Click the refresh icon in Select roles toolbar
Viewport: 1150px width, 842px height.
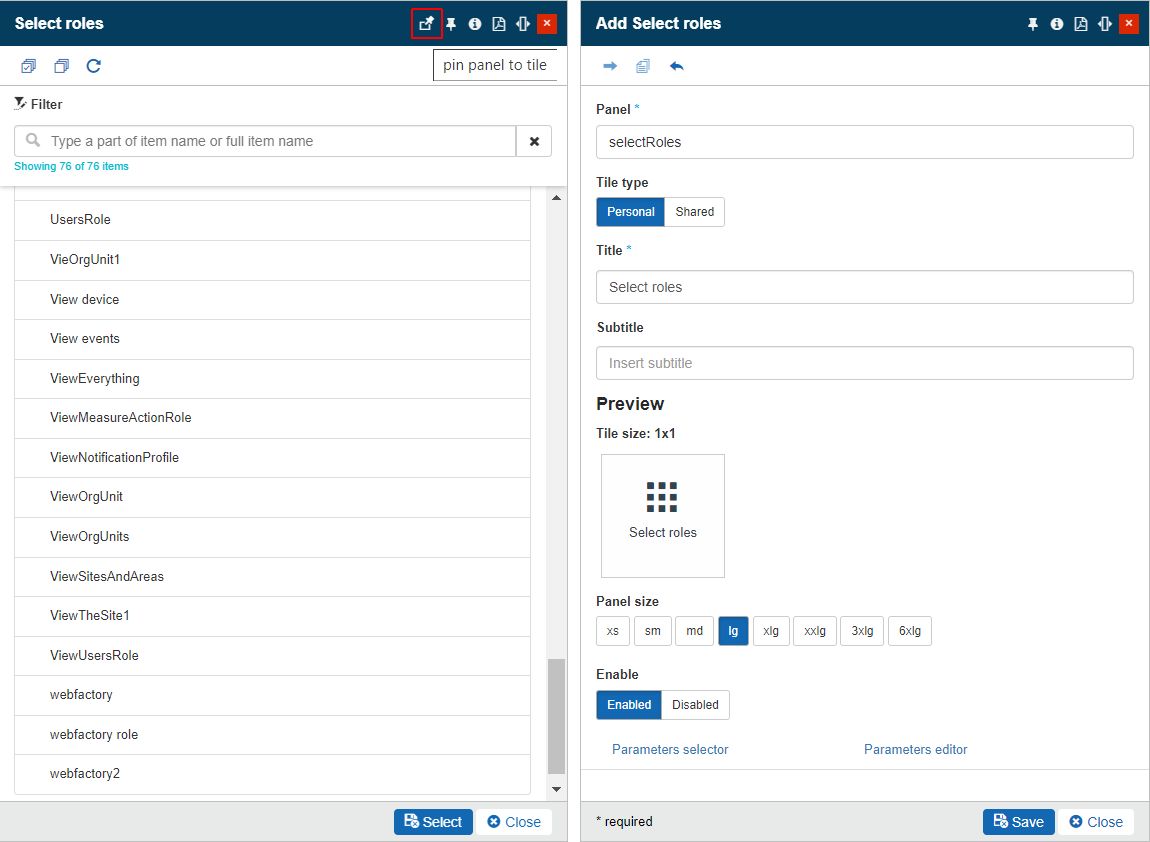93,66
